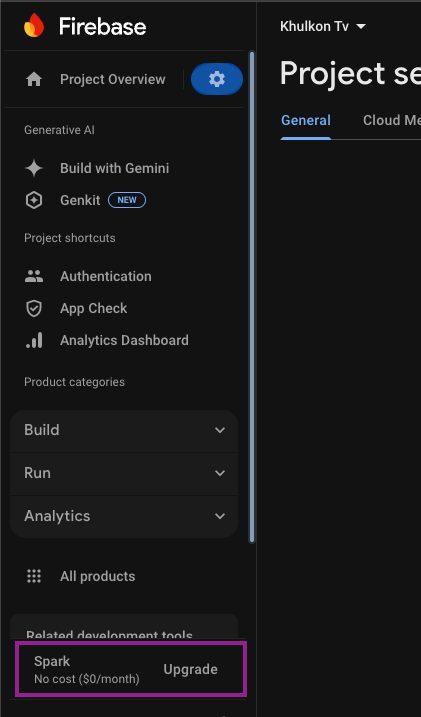Screen dimensions: 421x717
Task: Click the sidebar vertical scrollbar
Action: tap(251, 297)
